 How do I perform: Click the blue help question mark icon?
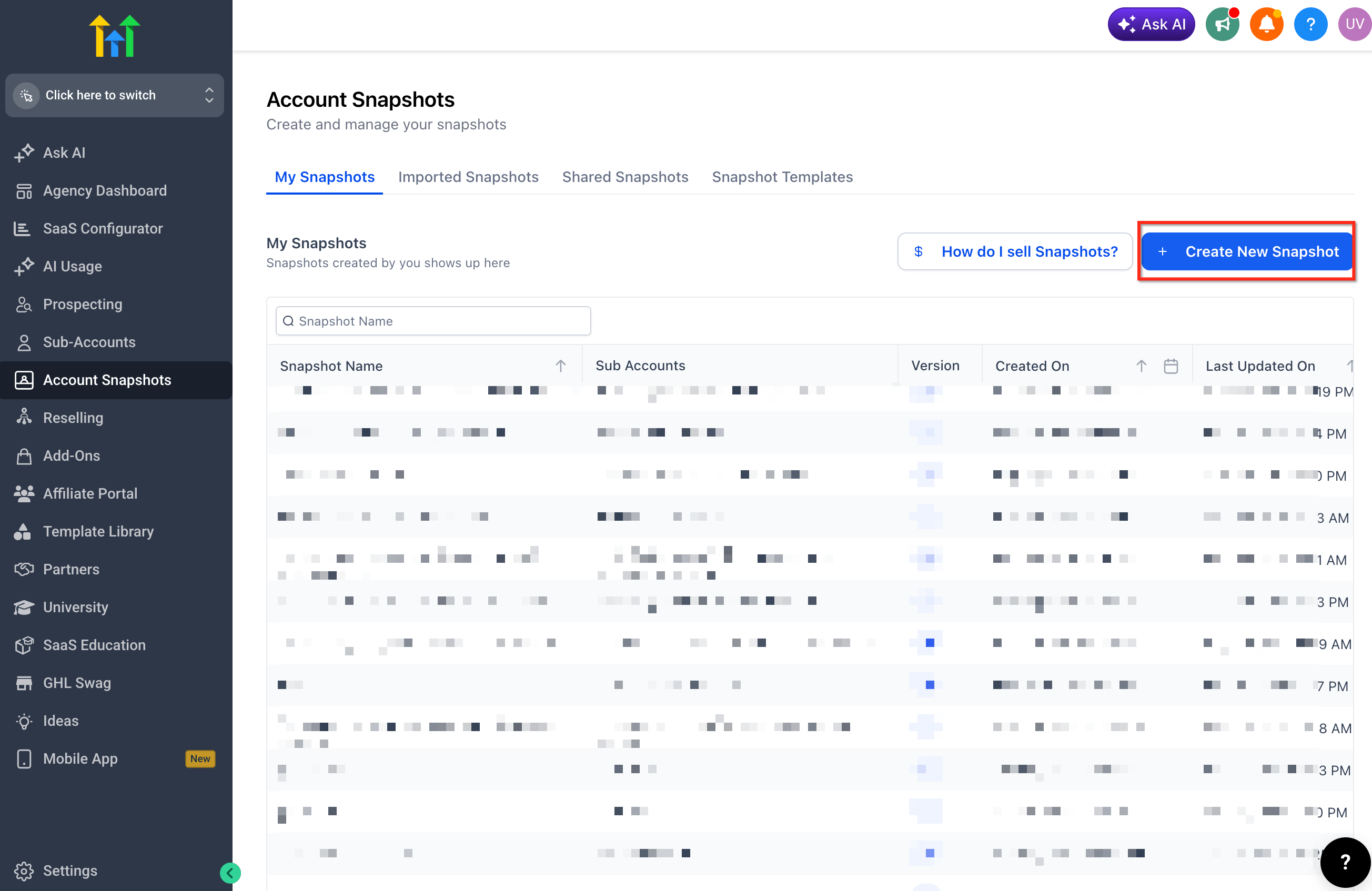pyautogui.click(x=1310, y=24)
